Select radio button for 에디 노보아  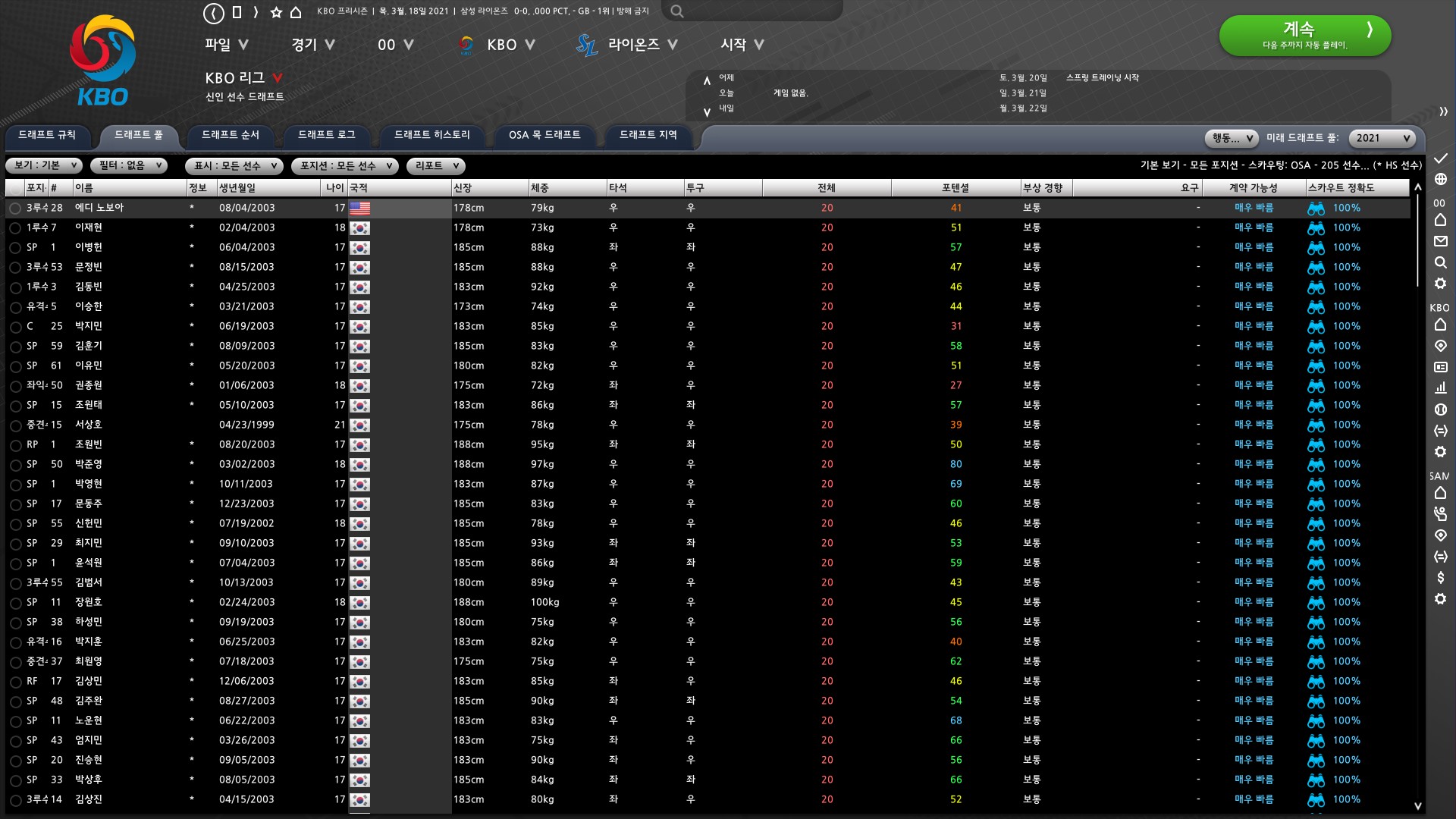(15, 209)
